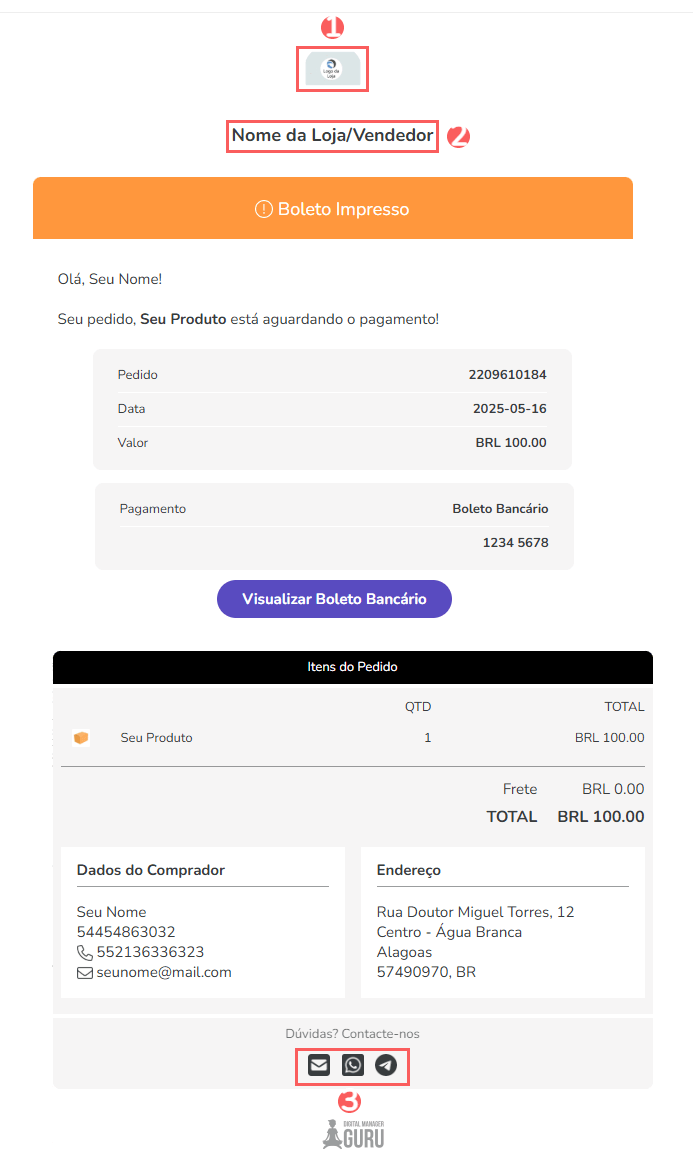Select the Nome da Loja/Vendedor heading

coord(332,135)
